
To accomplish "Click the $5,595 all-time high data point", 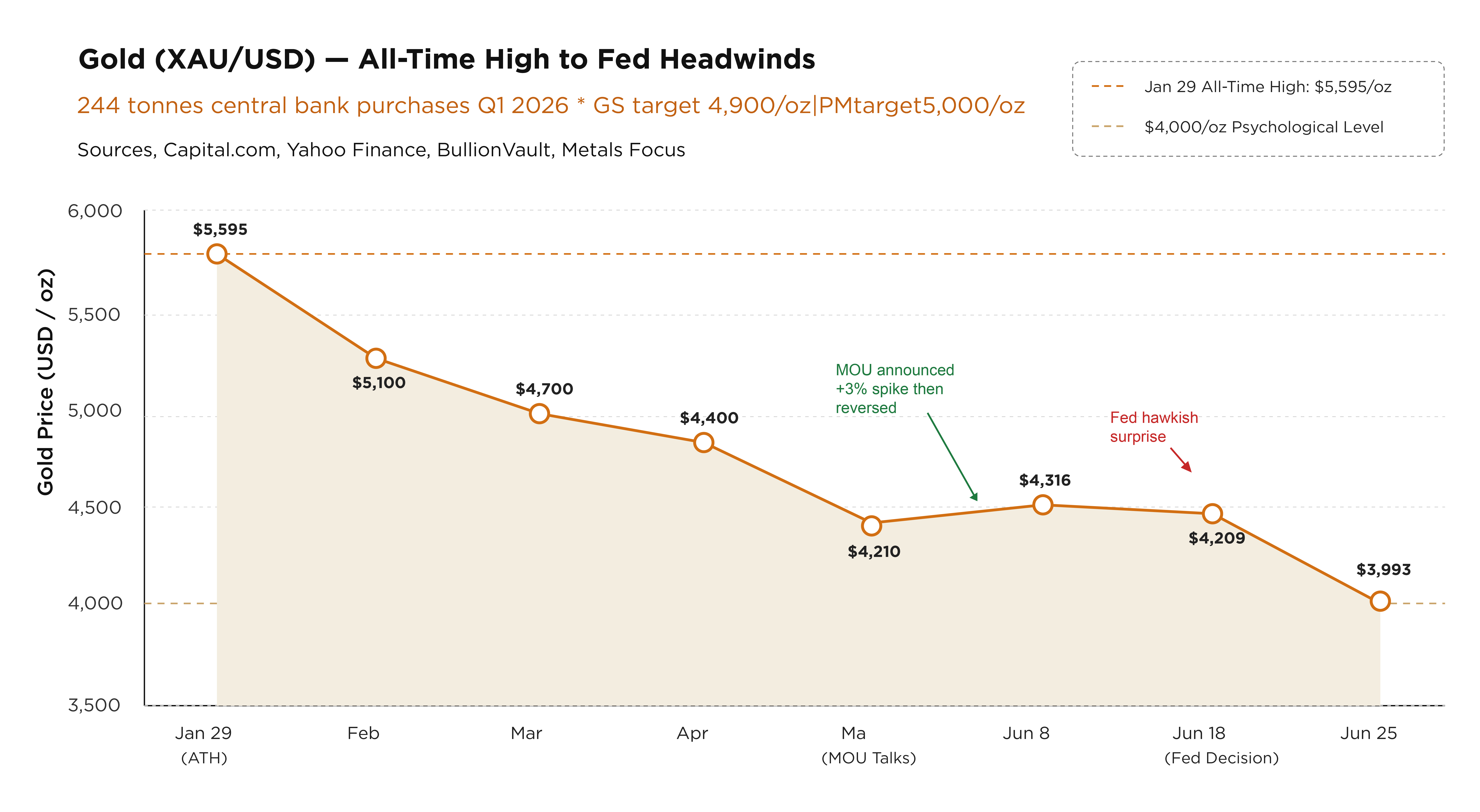I will pos(217,253).
